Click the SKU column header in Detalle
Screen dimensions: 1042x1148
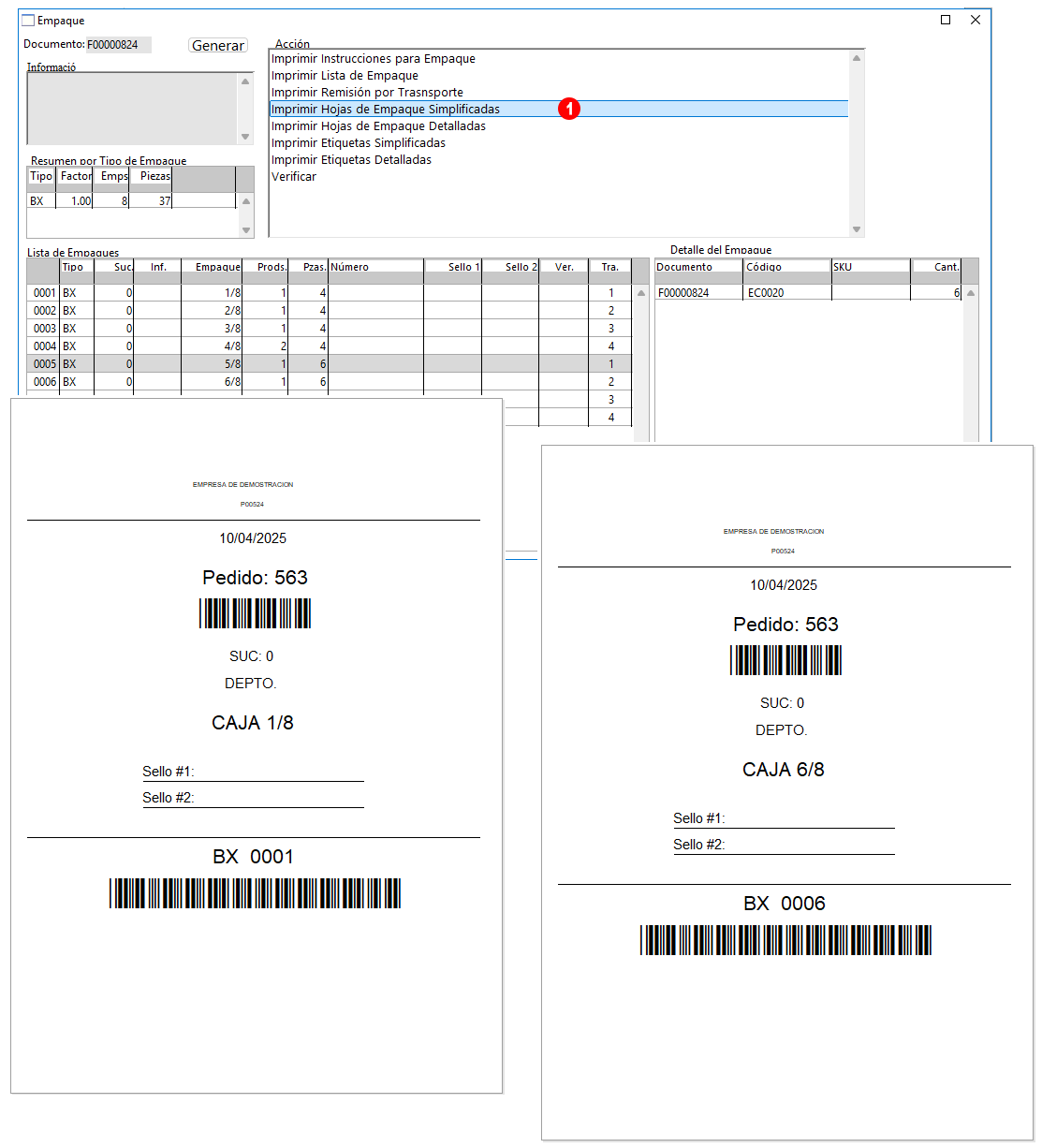pyautogui.click(x=871, y=267)
